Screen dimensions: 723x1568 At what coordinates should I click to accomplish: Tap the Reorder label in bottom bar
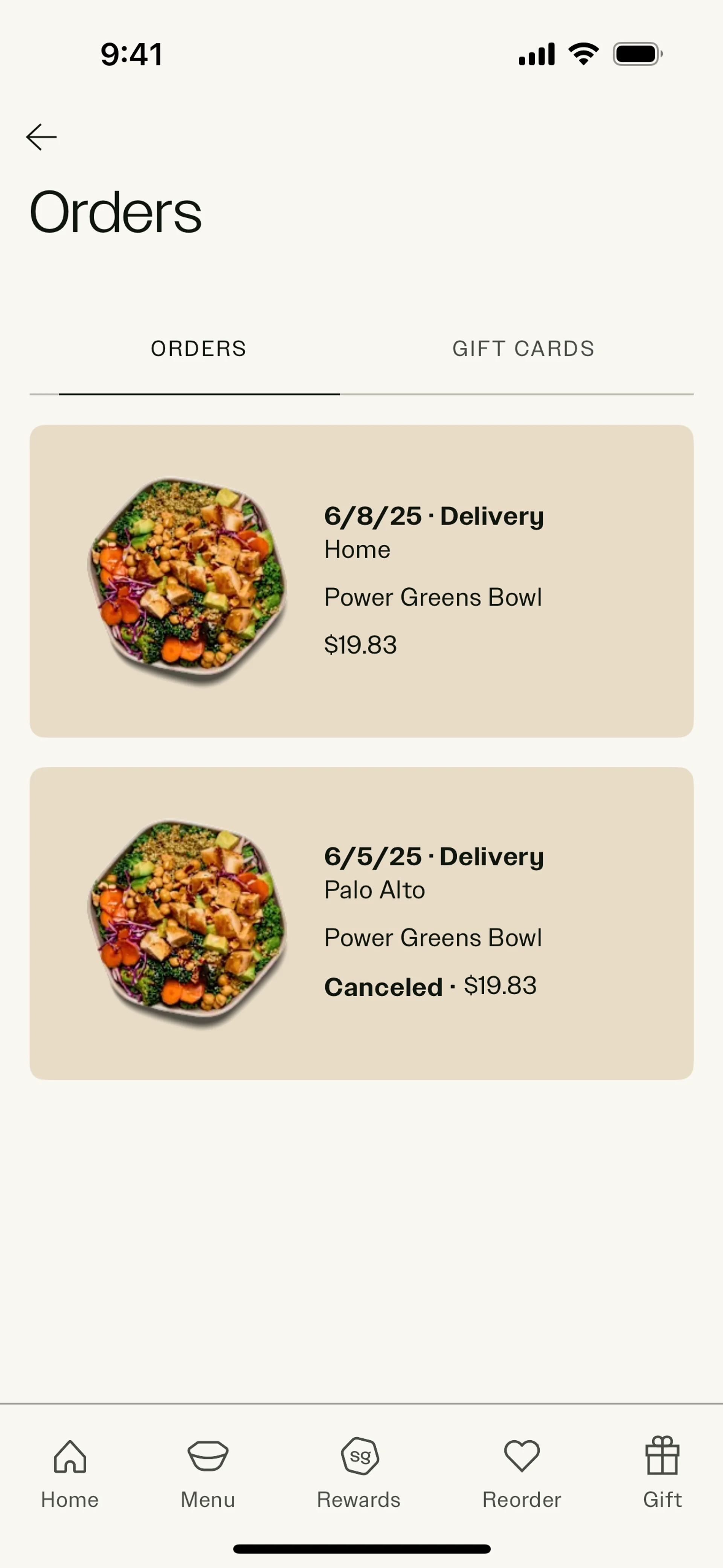point(522,1499)
